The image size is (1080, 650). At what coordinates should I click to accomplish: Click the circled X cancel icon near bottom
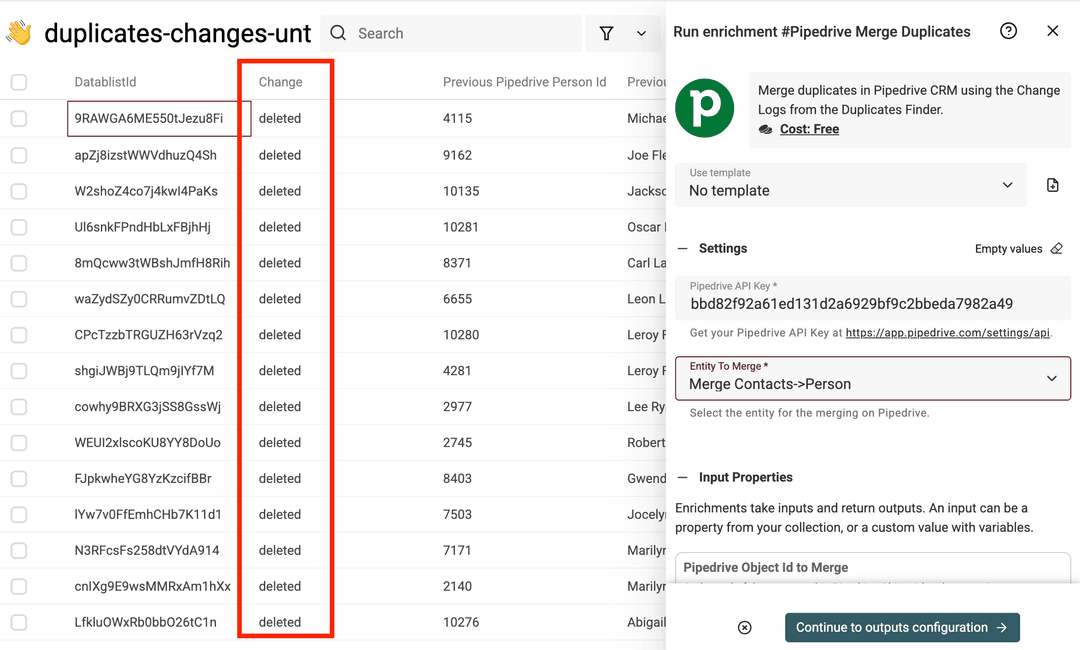coord(744,627)
